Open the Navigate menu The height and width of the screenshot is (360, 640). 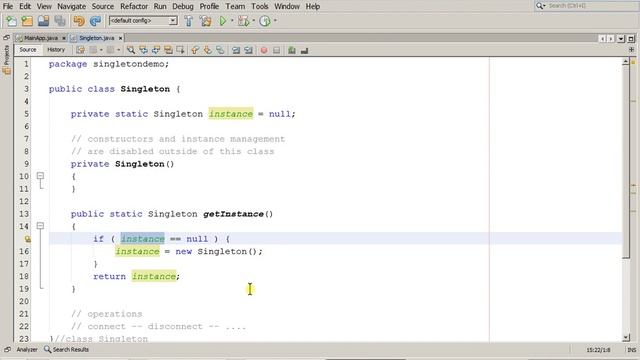click(x=71, y=6)
